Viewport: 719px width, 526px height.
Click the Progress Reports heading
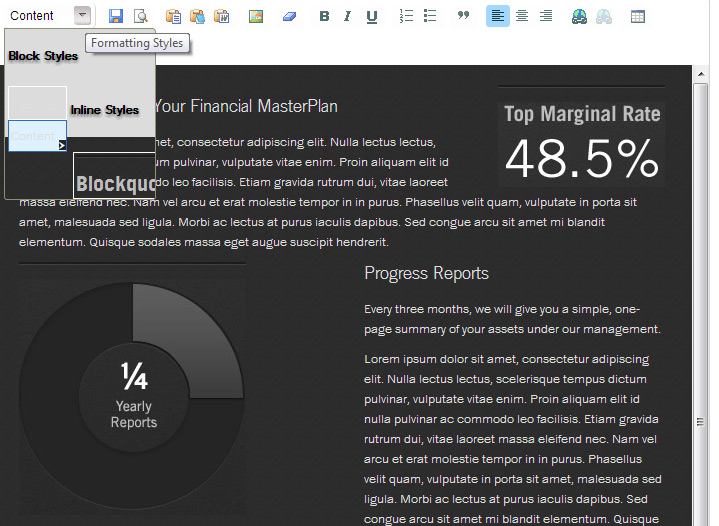point(426,273)
